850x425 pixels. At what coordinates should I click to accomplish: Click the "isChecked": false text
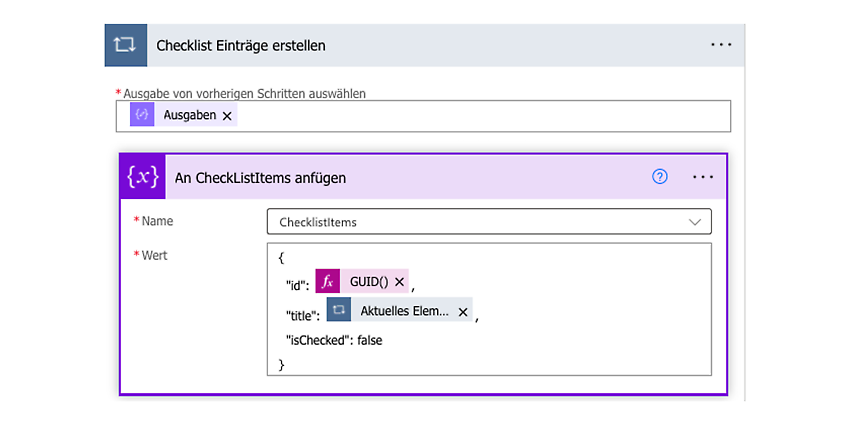[x=334, y=340]
